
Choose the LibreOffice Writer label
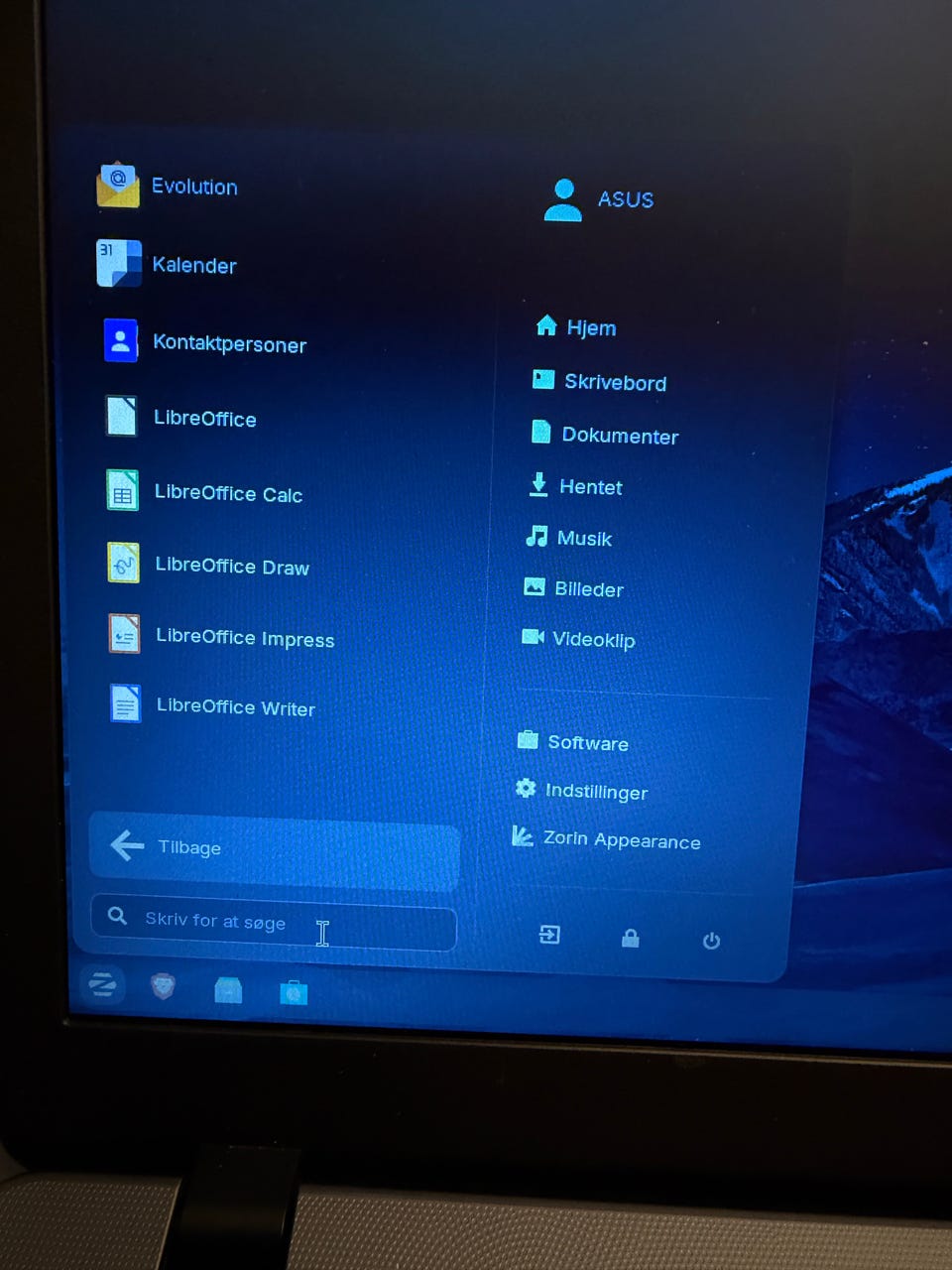pos(236,706)
